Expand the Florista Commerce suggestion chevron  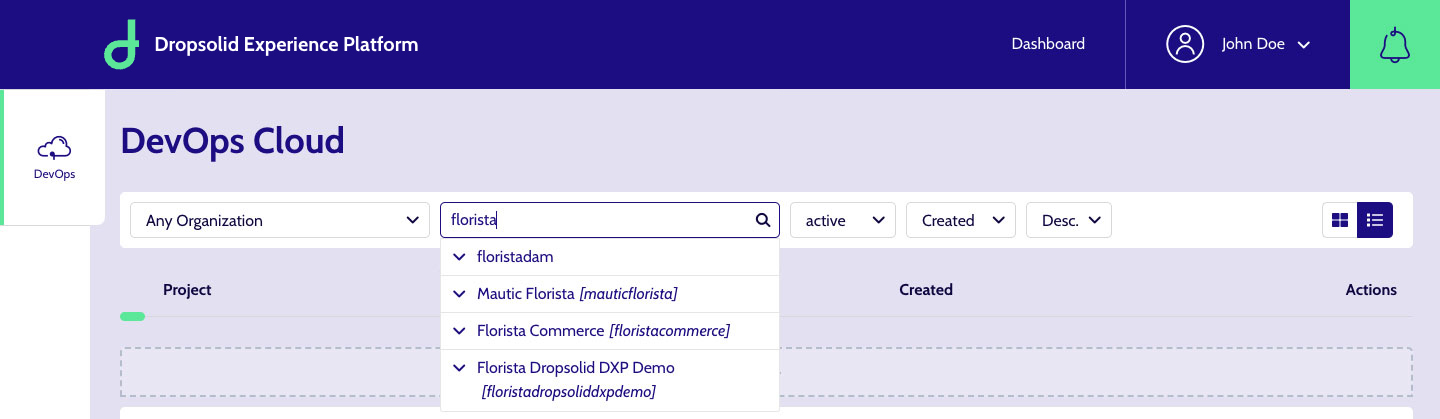point(459,330)
